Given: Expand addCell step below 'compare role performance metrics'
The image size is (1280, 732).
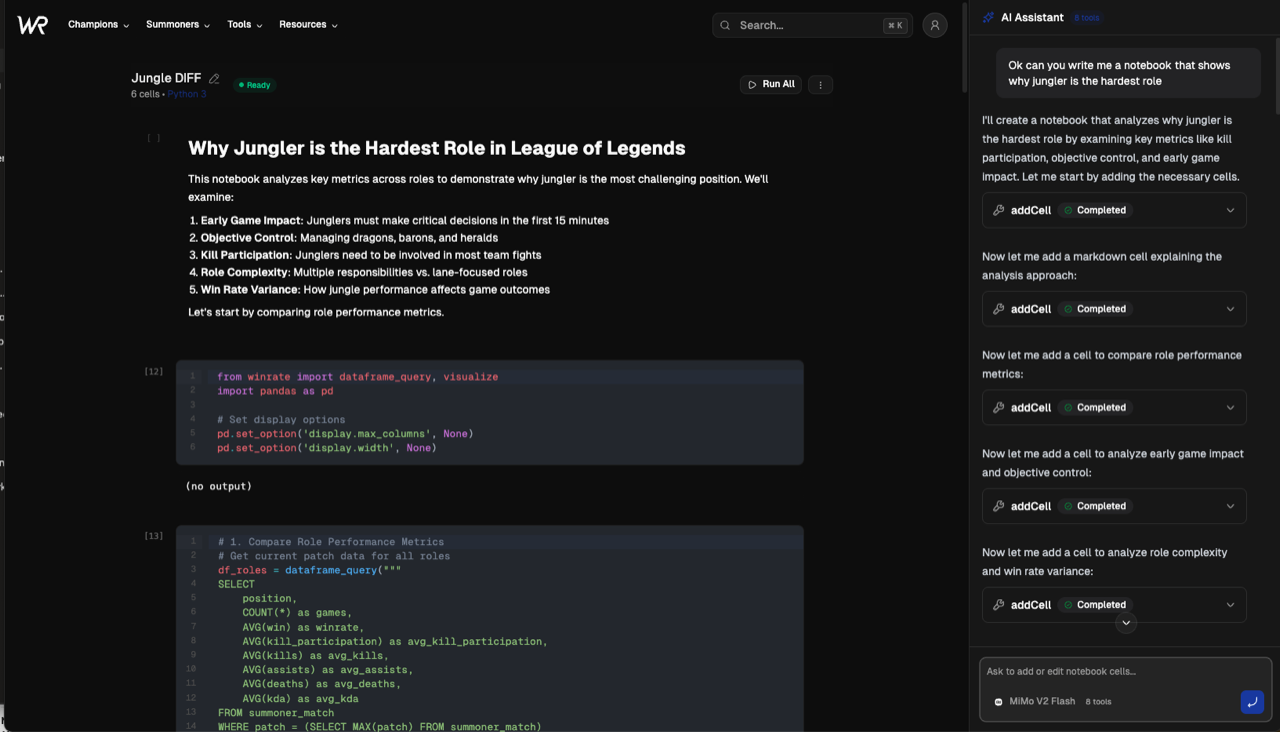Looking at the screenshot, I should [x=1114, y=407].
